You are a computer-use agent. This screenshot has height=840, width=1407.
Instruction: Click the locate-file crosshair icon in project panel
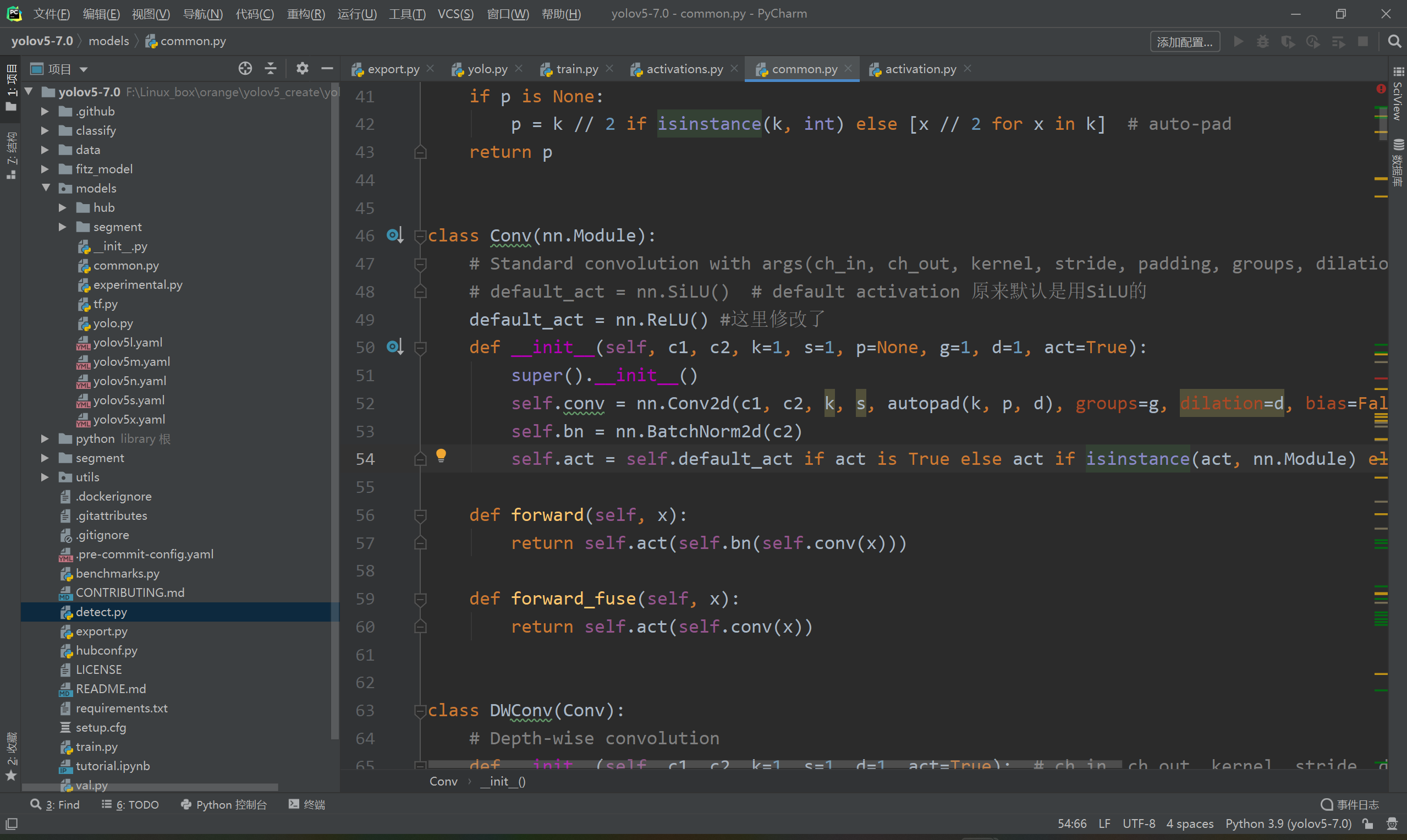[245, 69]
